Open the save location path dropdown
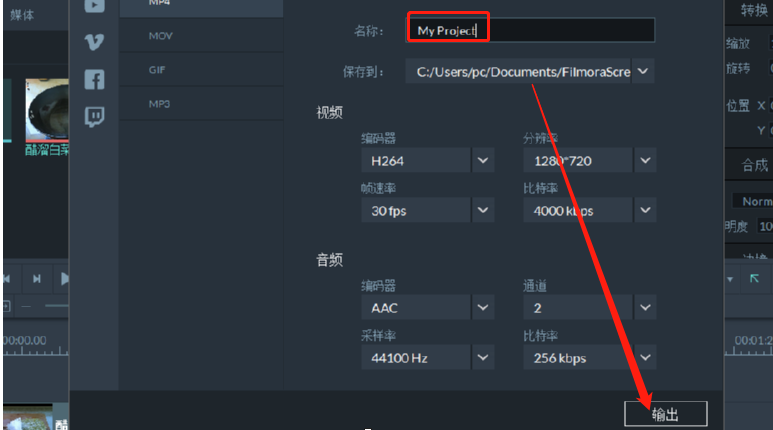This screenshot has height=430, width=773. (643, 72)
